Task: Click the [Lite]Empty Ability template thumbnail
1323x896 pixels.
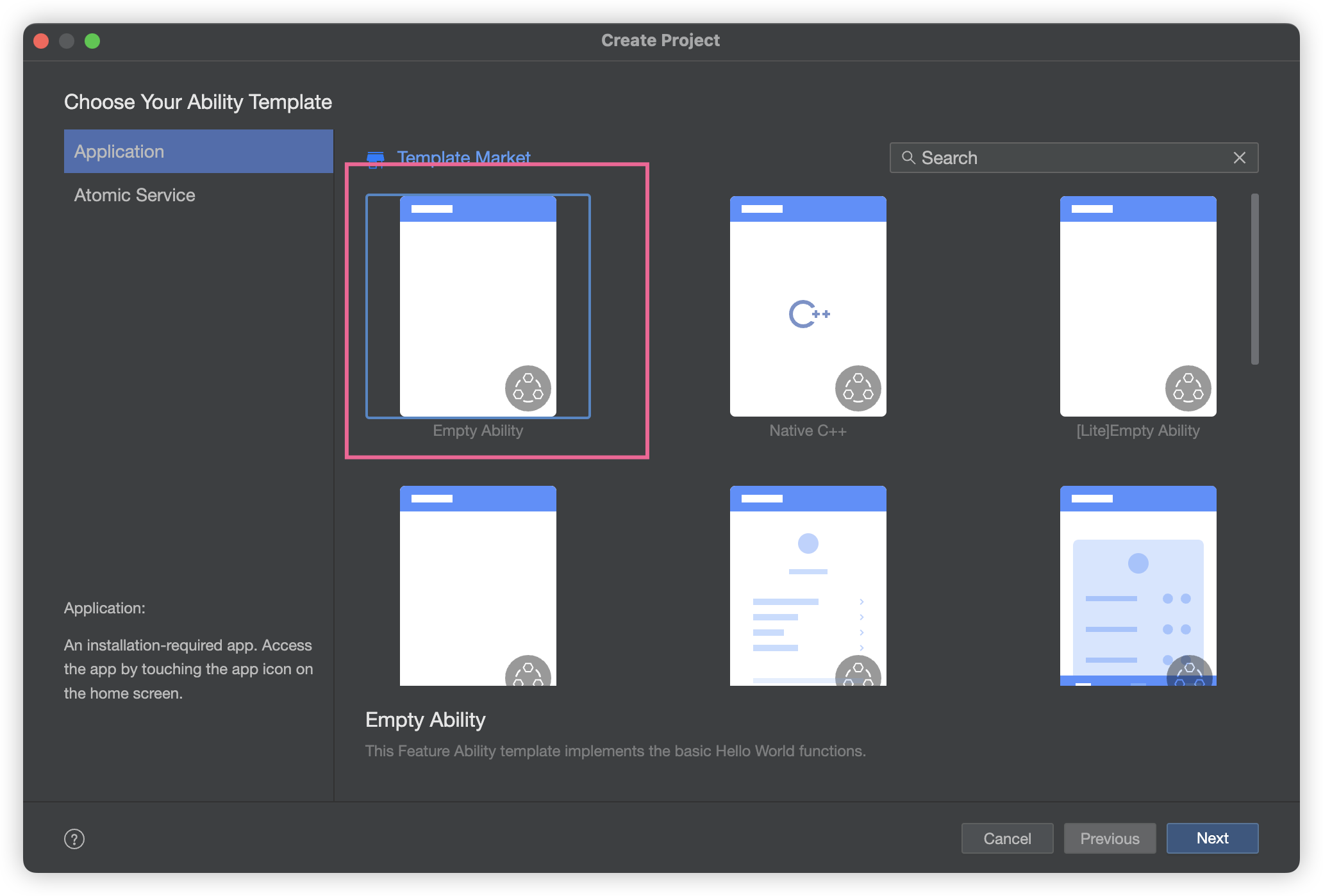Action: (x=1138, y=305)
